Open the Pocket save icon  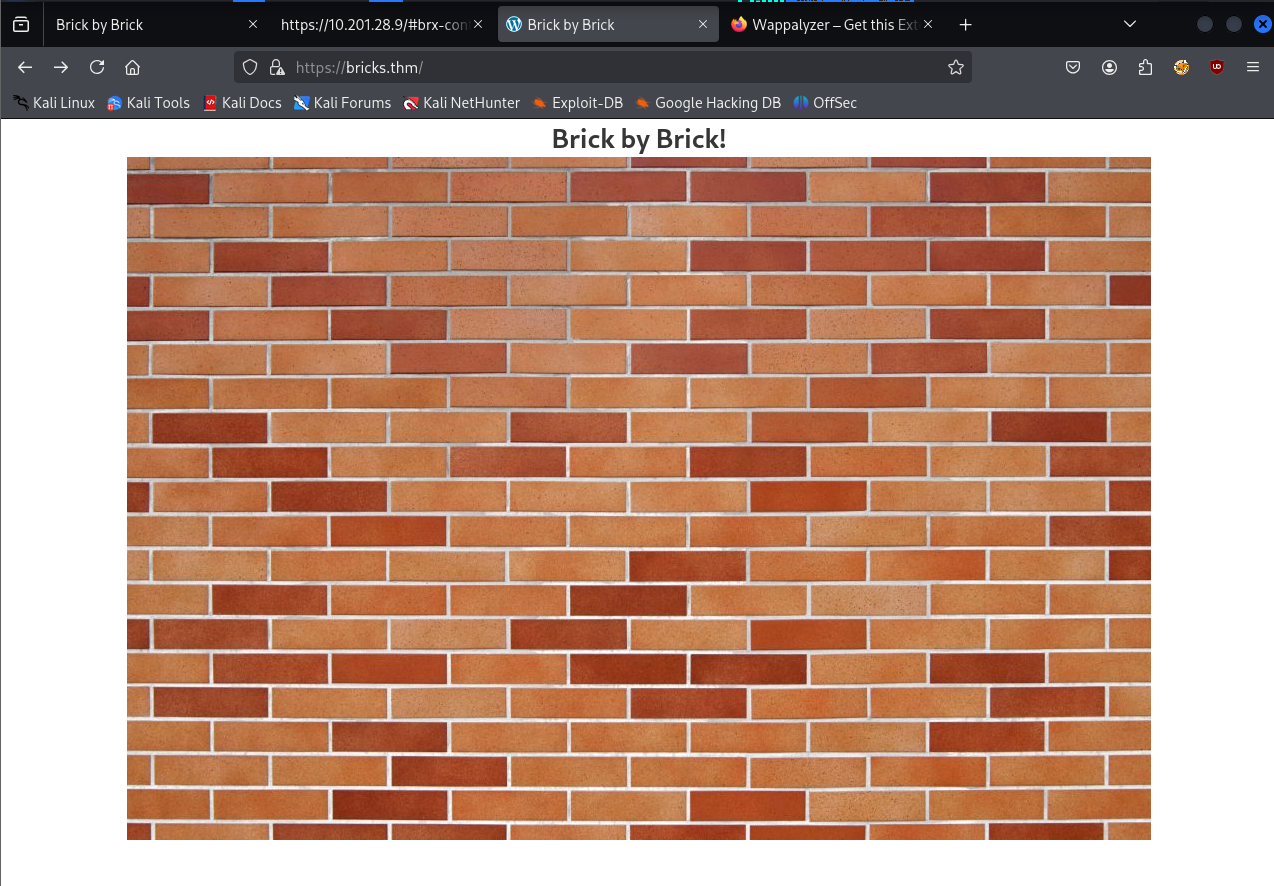click(1073, 67)
